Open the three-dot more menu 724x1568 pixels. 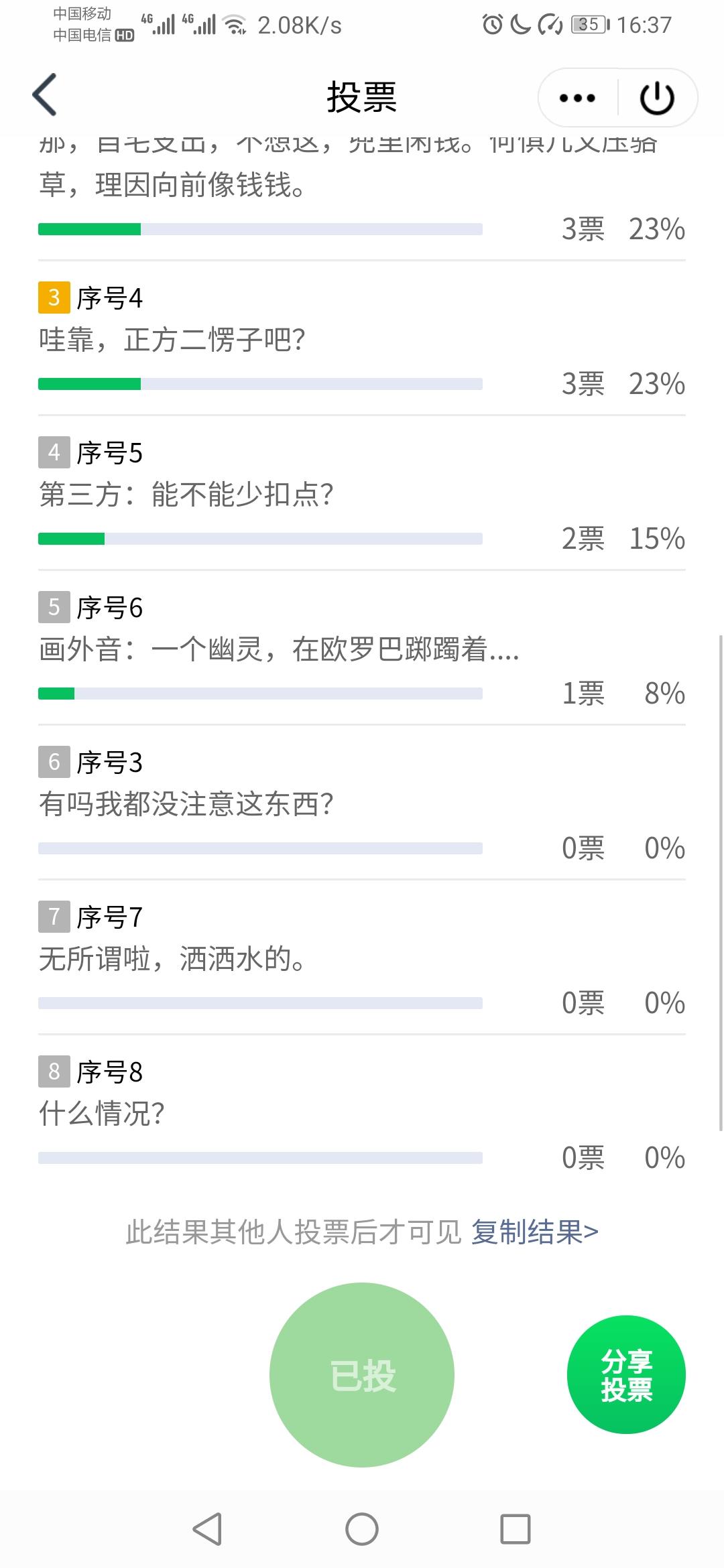coord(577,98)
